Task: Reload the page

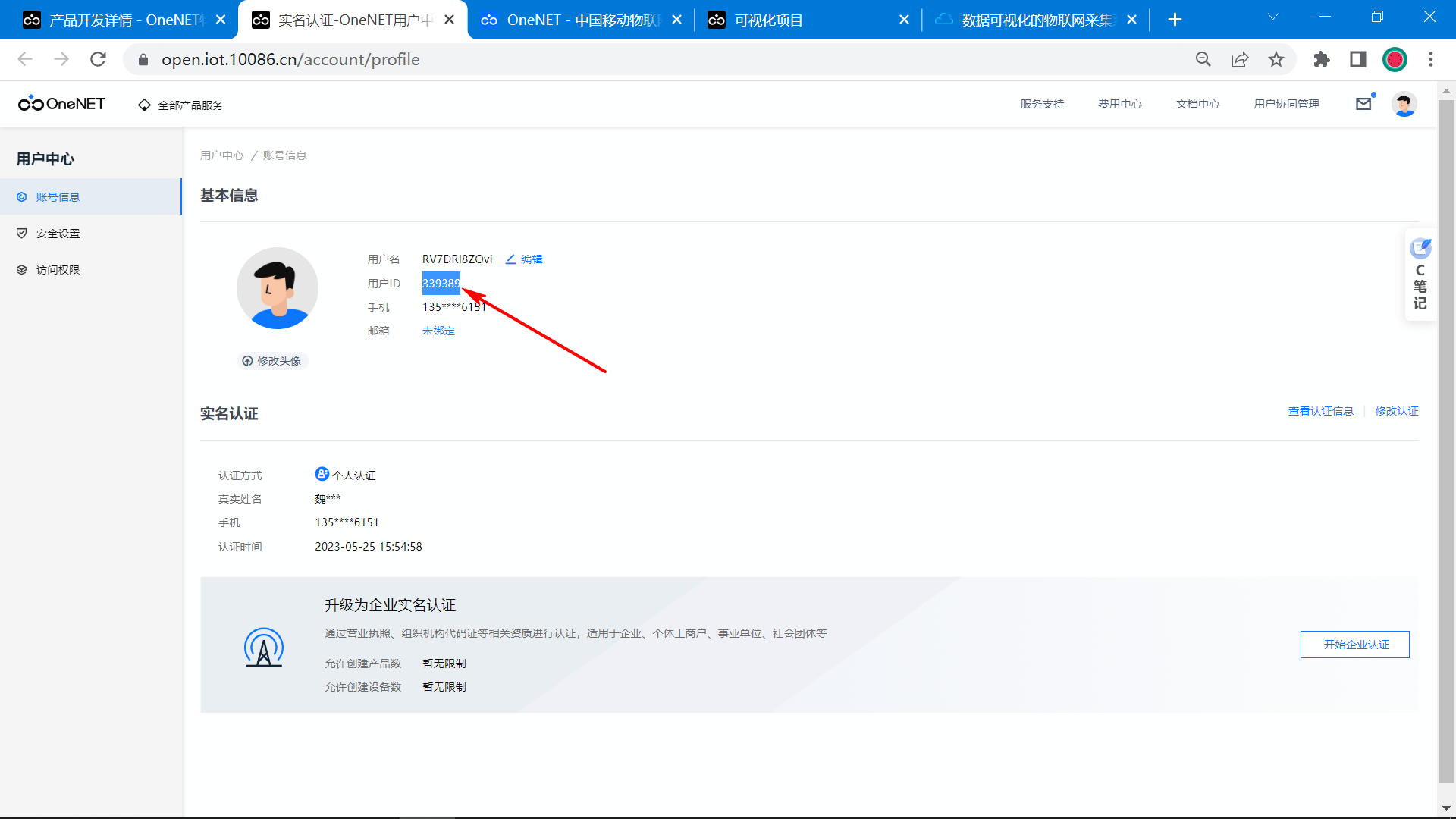Action: [98, 59]
